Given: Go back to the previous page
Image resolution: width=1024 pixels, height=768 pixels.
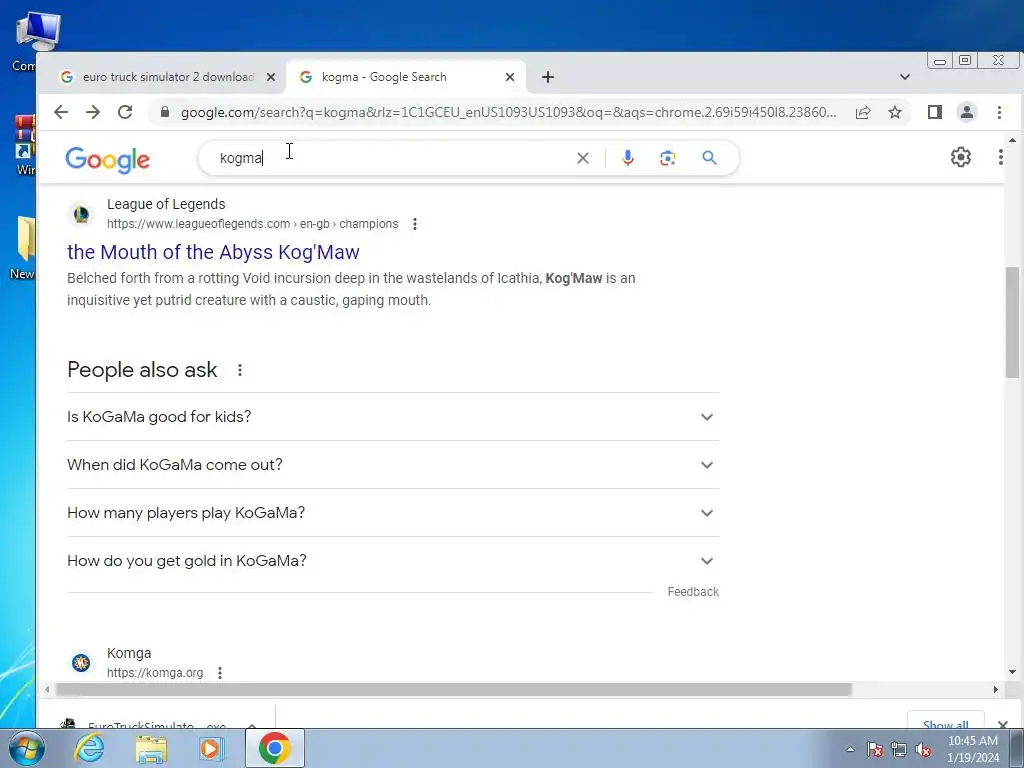Looking at the screenshot, I should coord(61,112).
